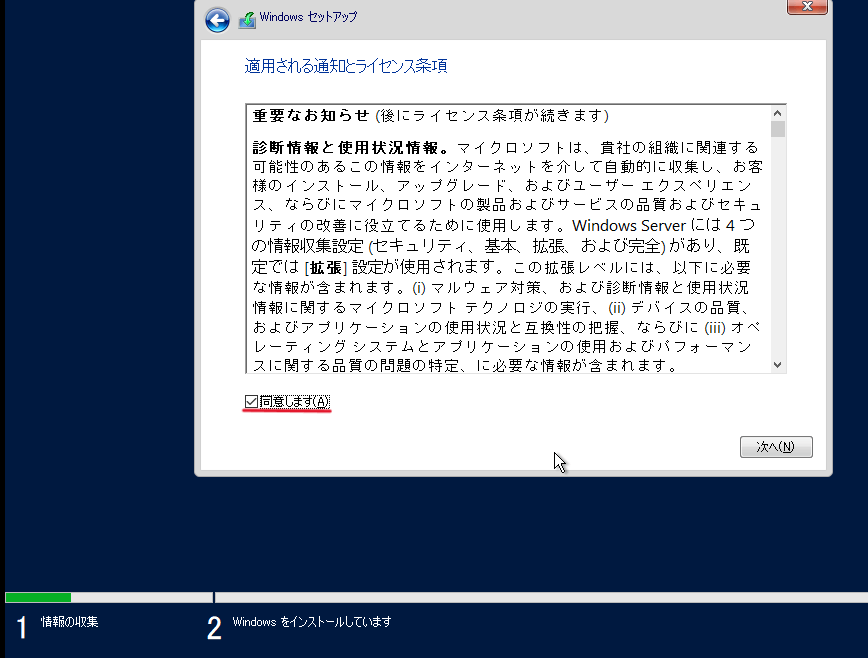Click the Windows をインストールしています step label
The image size is (868, 658).
(x=312, y=621)
